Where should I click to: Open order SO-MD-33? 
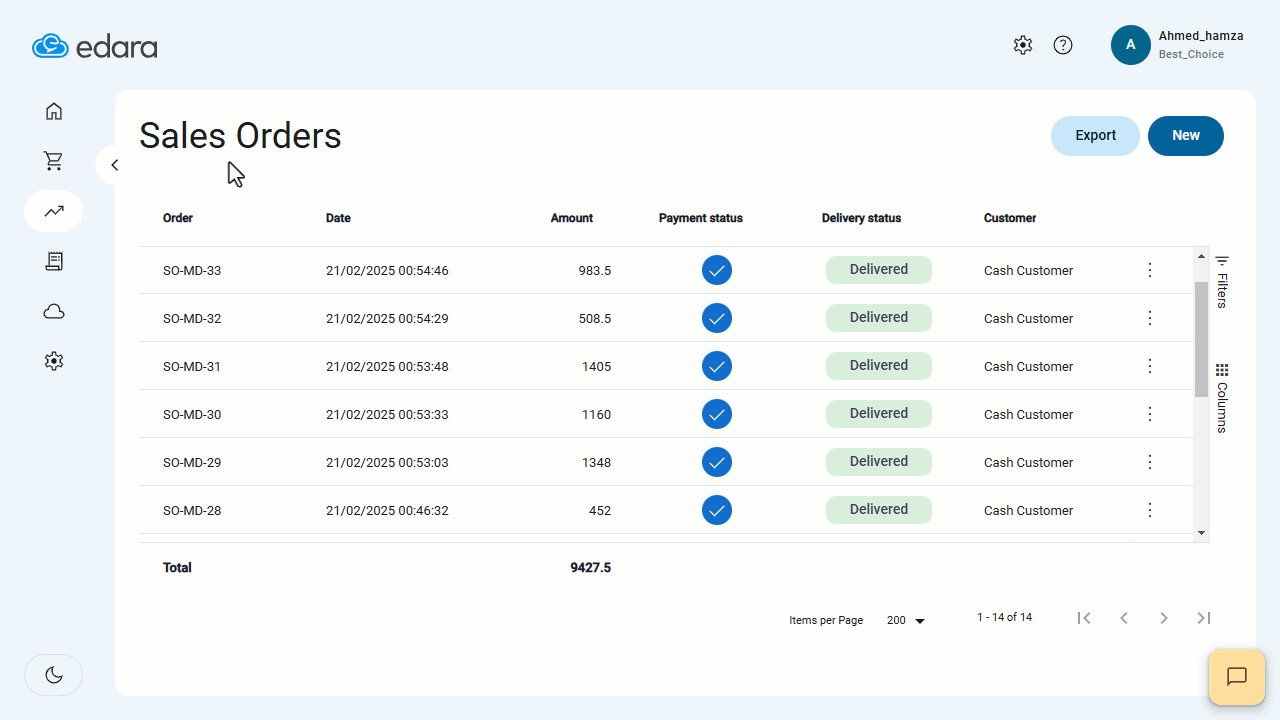(x=192, y=271)
